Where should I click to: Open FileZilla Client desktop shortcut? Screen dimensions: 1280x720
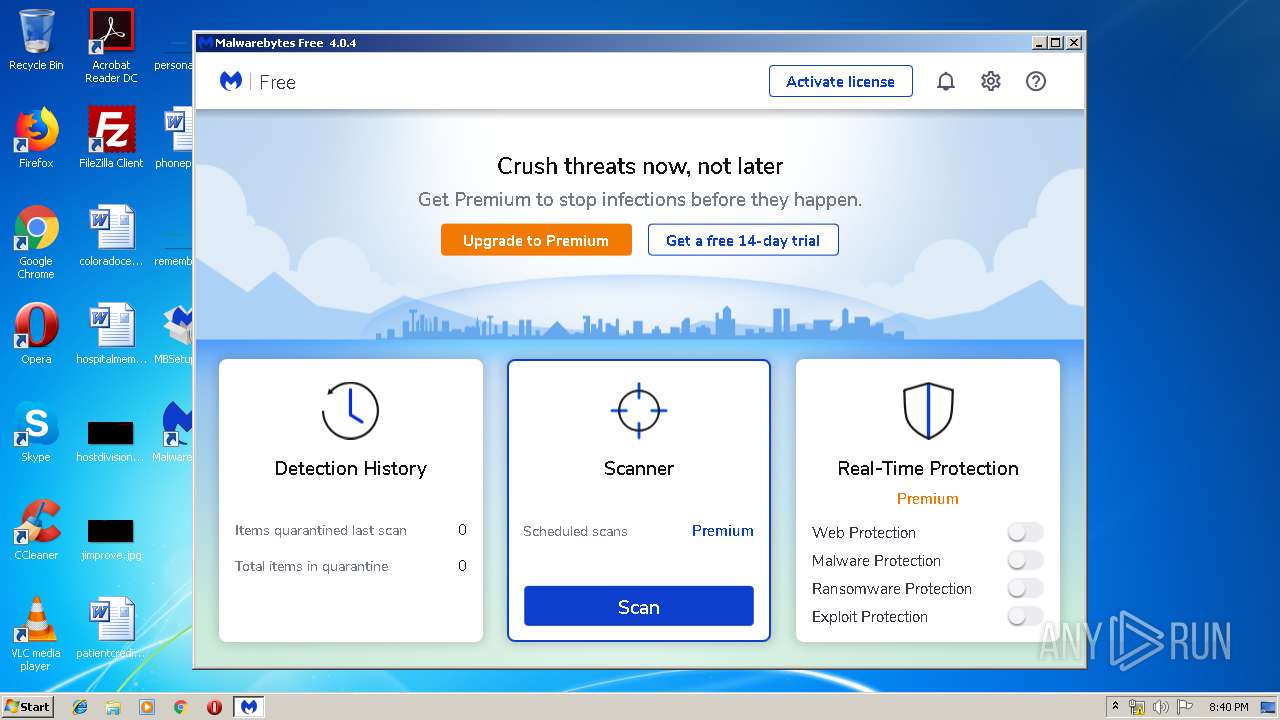point(111,138)
